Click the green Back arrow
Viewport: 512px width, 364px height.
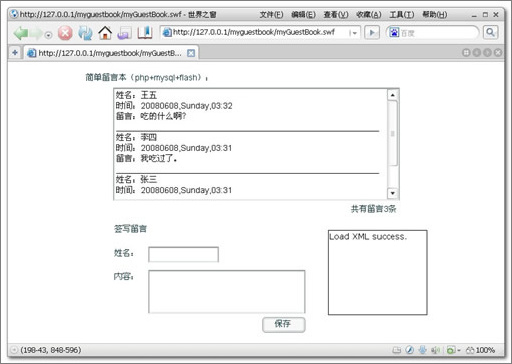21,33
